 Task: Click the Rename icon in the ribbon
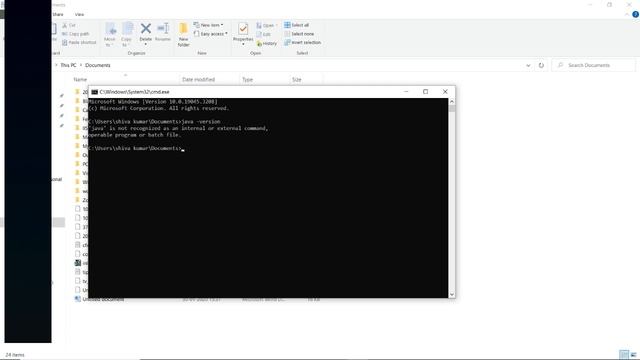pos(163,28)
